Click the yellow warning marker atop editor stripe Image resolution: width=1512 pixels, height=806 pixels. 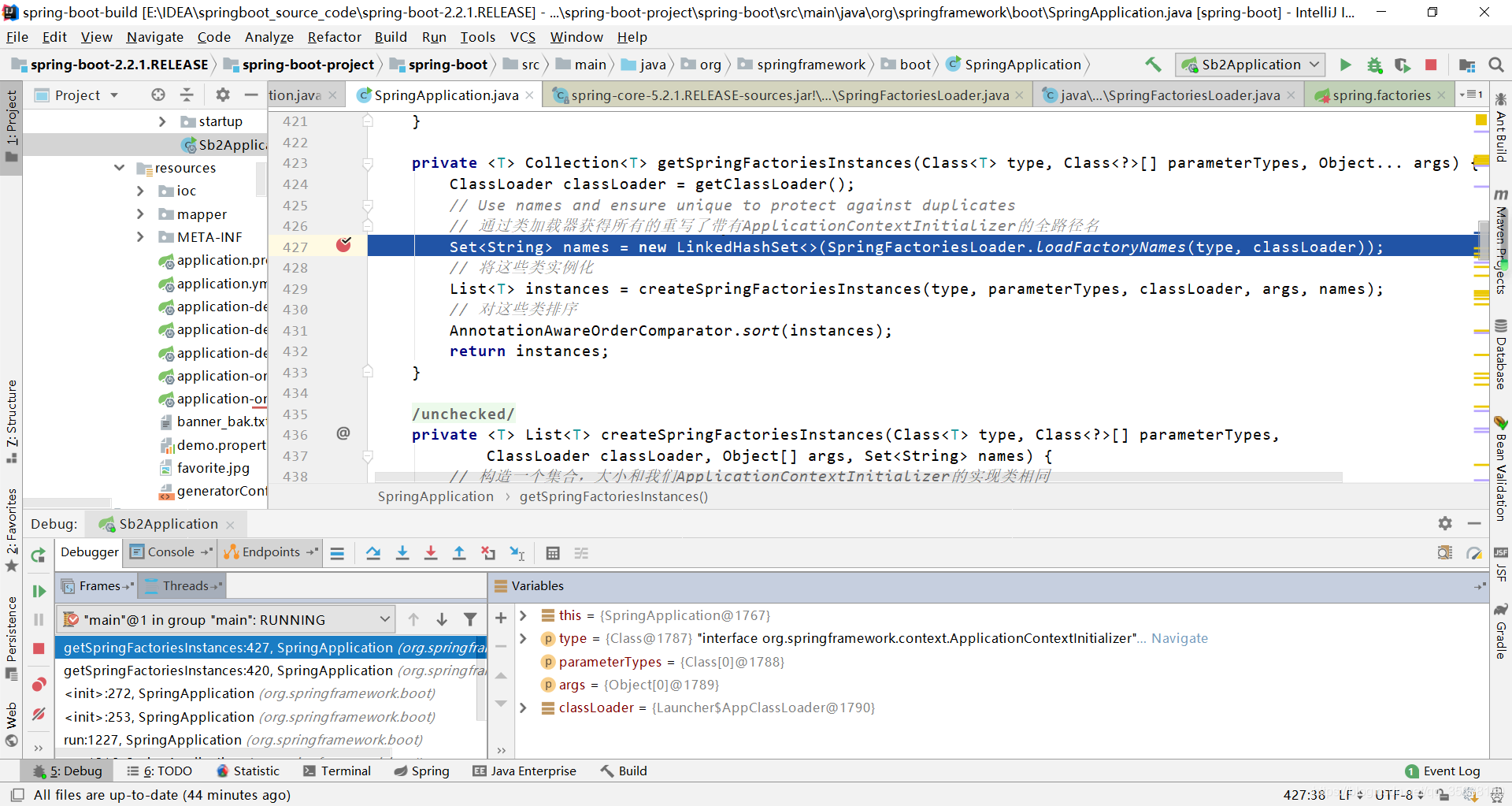coord(1480,120)
